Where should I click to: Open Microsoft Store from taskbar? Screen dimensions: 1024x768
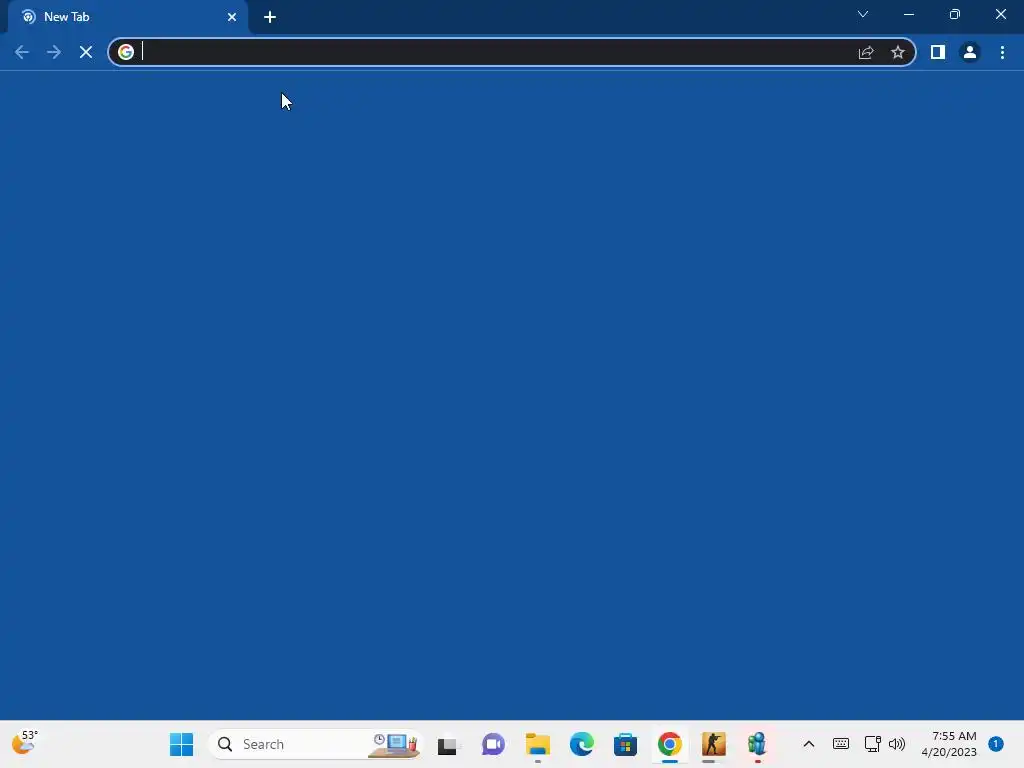(625, 744)
